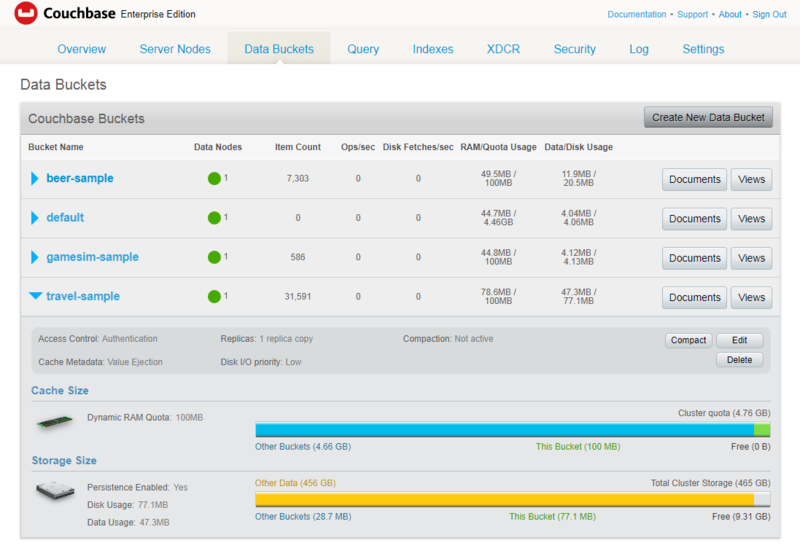Click the Support link
This screenshot has width=800, height=559.
click(692, 14)
